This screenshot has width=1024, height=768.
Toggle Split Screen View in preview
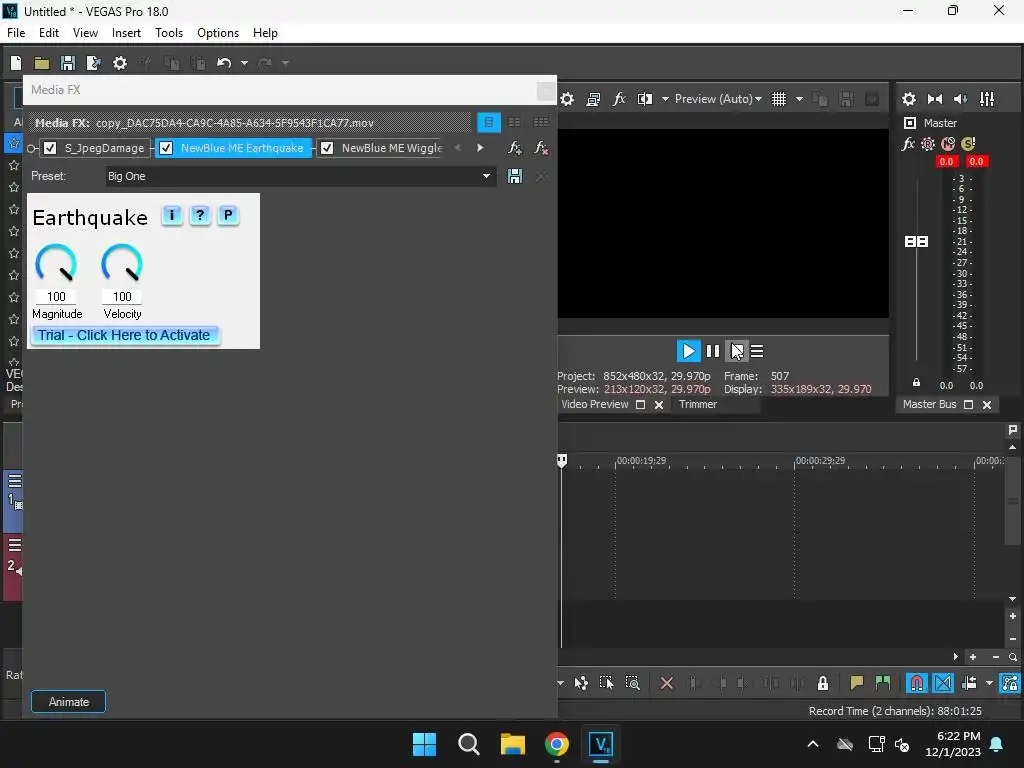(x=645, y=99)
